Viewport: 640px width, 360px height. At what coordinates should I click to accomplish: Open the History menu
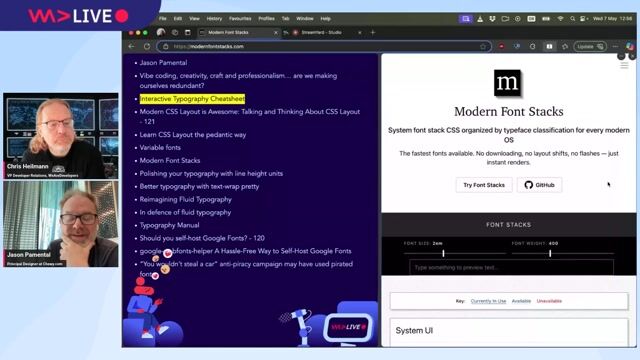pos(214,19)
